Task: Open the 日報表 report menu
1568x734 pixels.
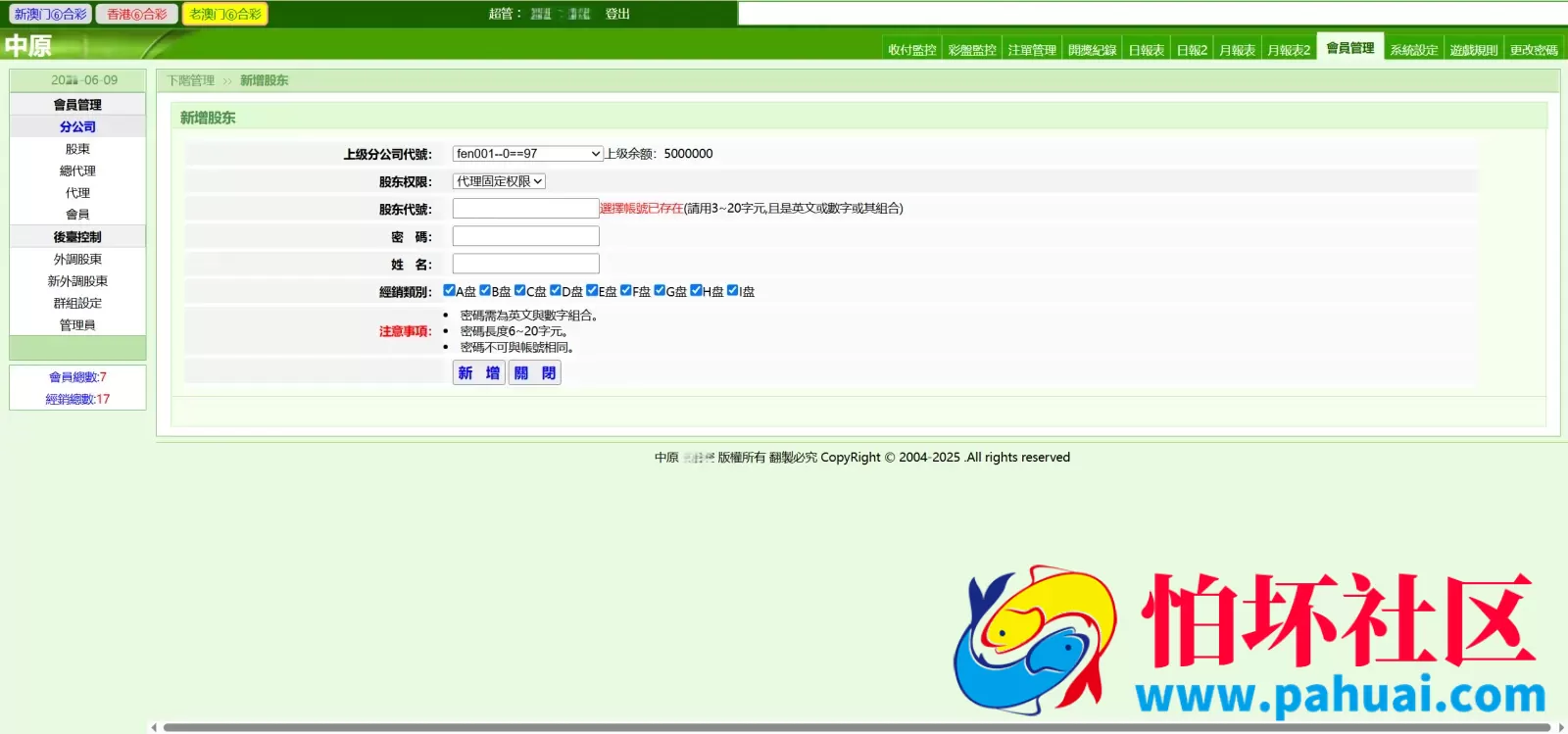Action: tap(1146, 50)
